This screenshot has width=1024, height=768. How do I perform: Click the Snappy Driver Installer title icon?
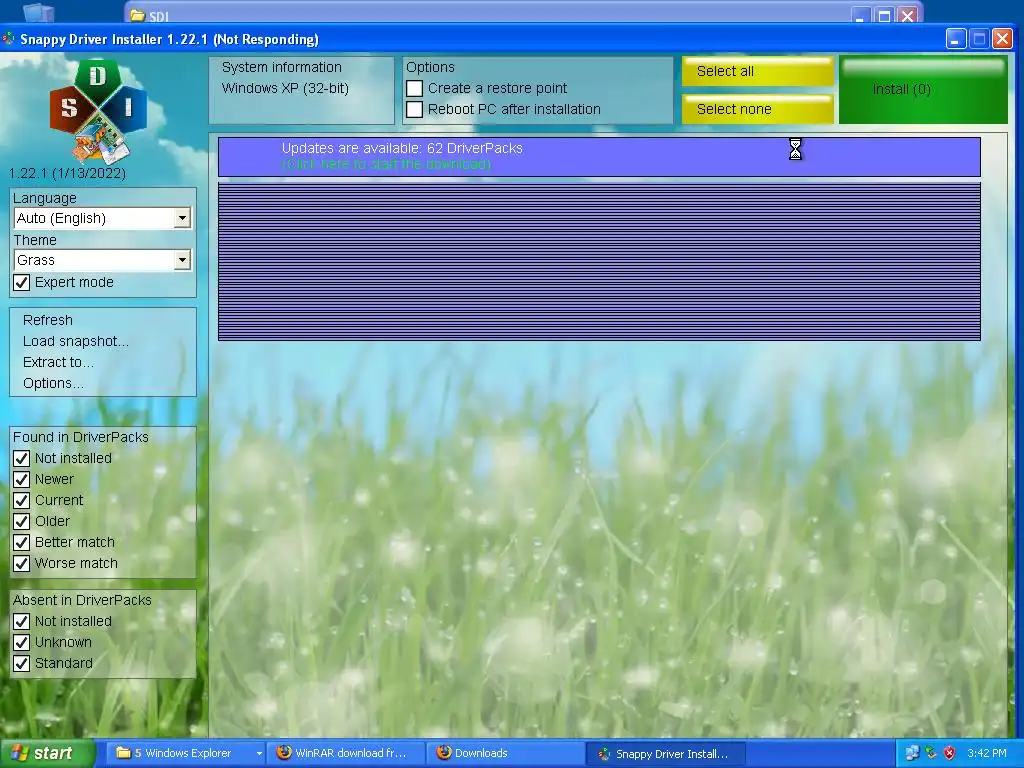tap(8, 39)
